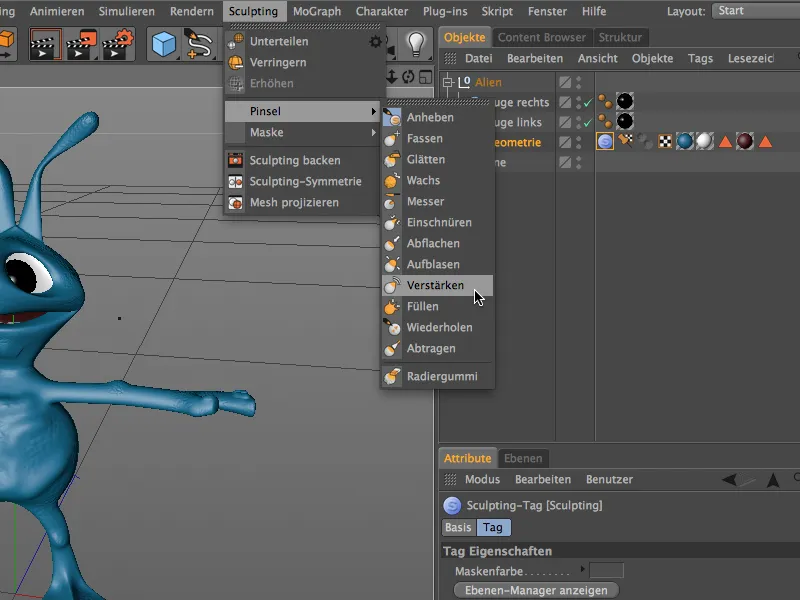Toggle green checkmark on uge links

click(588, 122)
